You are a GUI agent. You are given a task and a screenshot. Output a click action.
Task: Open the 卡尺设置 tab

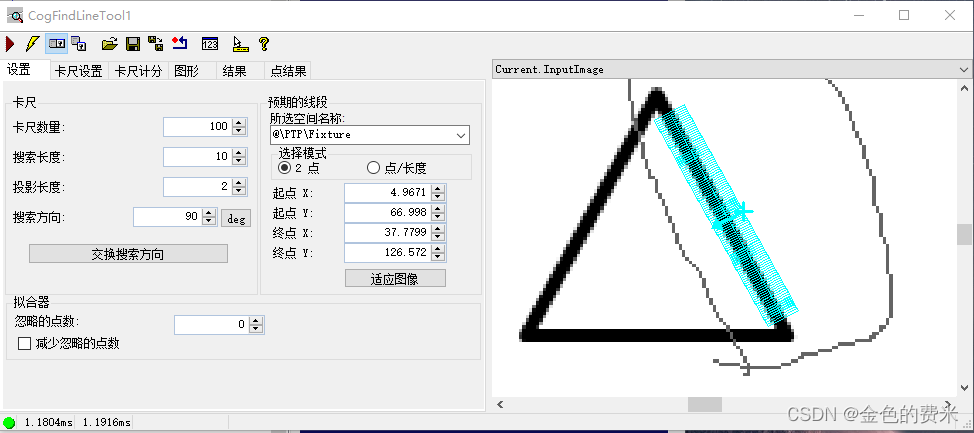click(x=79, y=71)
